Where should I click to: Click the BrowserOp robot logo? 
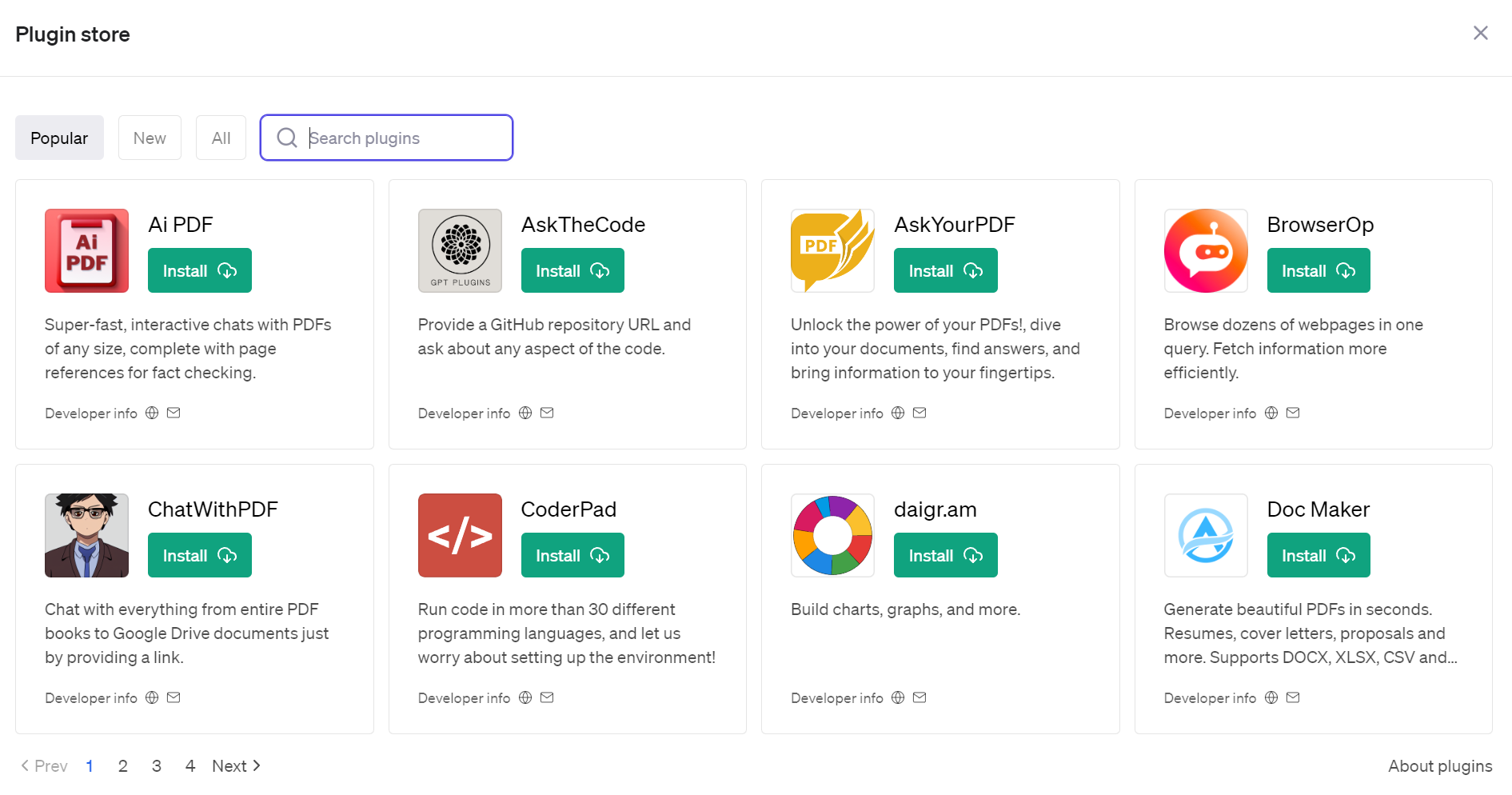pos(1206,250)
